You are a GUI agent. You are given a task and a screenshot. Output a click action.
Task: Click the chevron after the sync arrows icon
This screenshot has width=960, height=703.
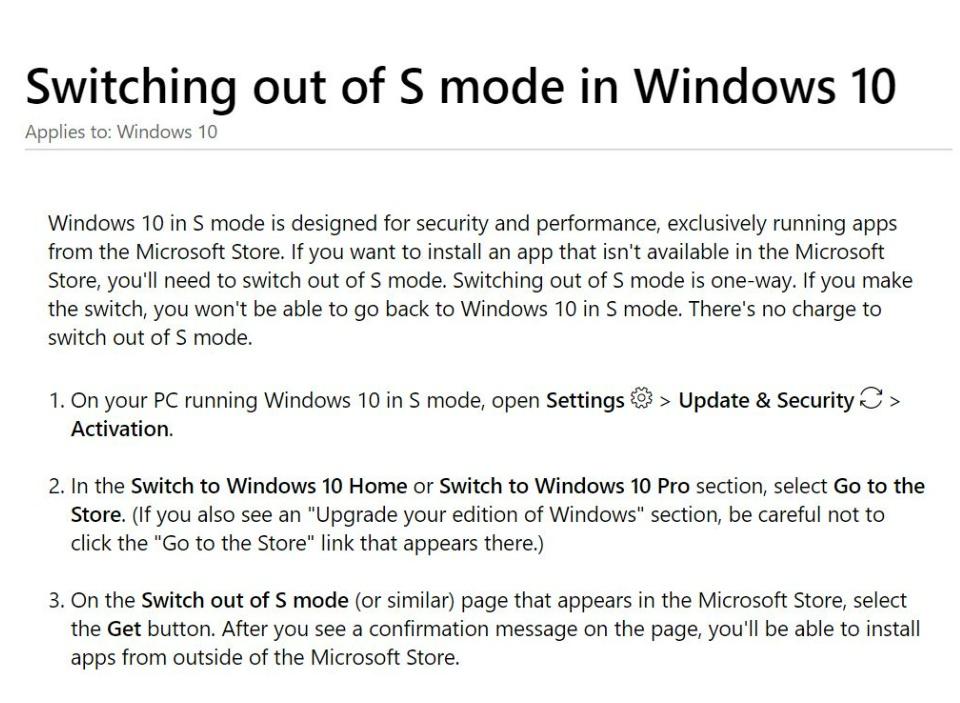(x=894, y=402)
